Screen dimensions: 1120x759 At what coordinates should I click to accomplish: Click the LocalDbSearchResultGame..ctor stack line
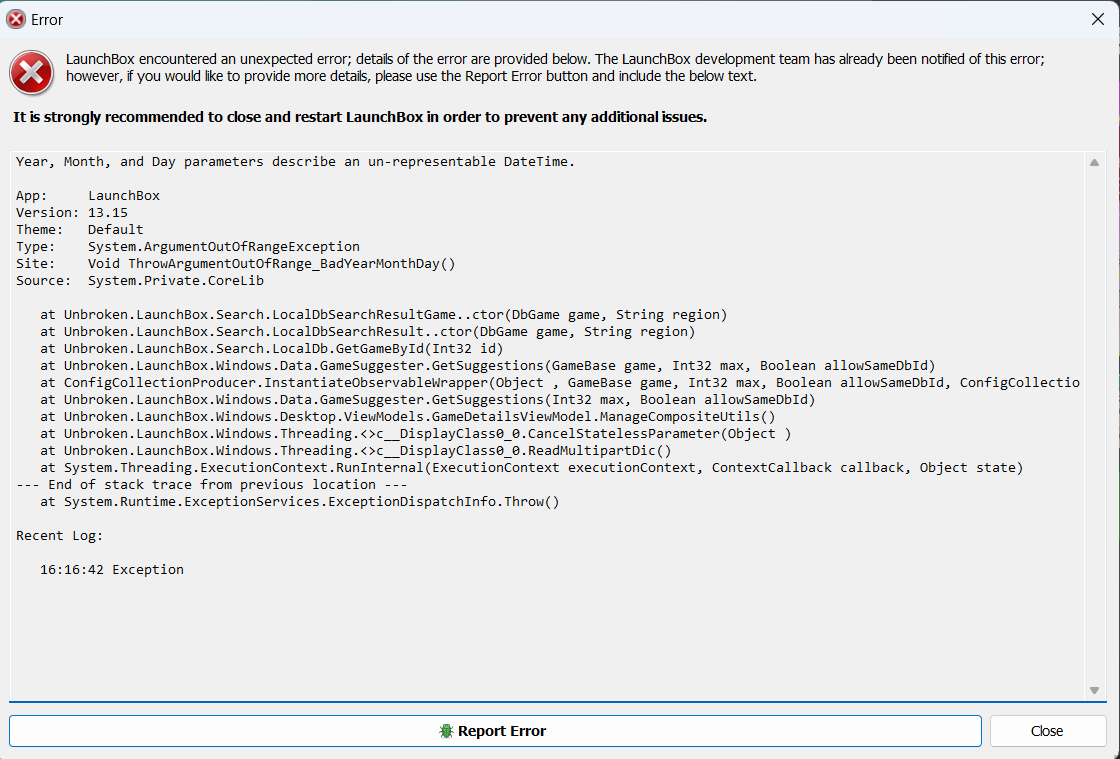(x=384, y=315)
